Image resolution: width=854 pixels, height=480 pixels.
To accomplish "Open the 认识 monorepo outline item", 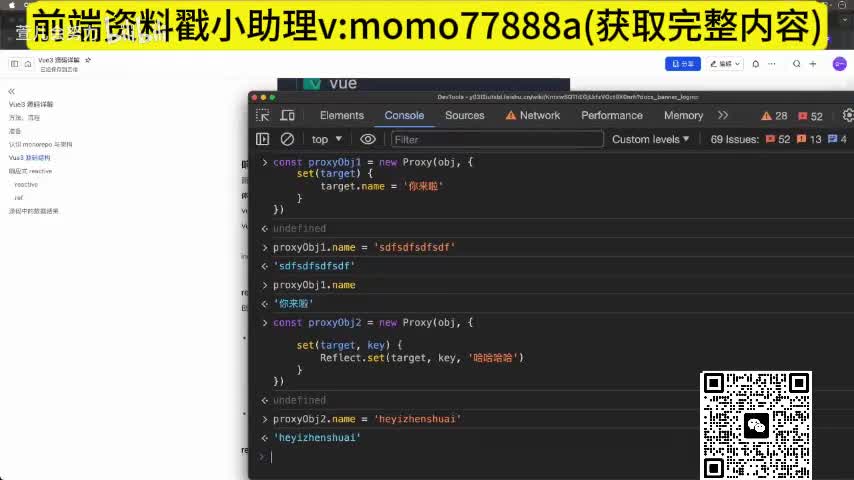I will [40, 144].
